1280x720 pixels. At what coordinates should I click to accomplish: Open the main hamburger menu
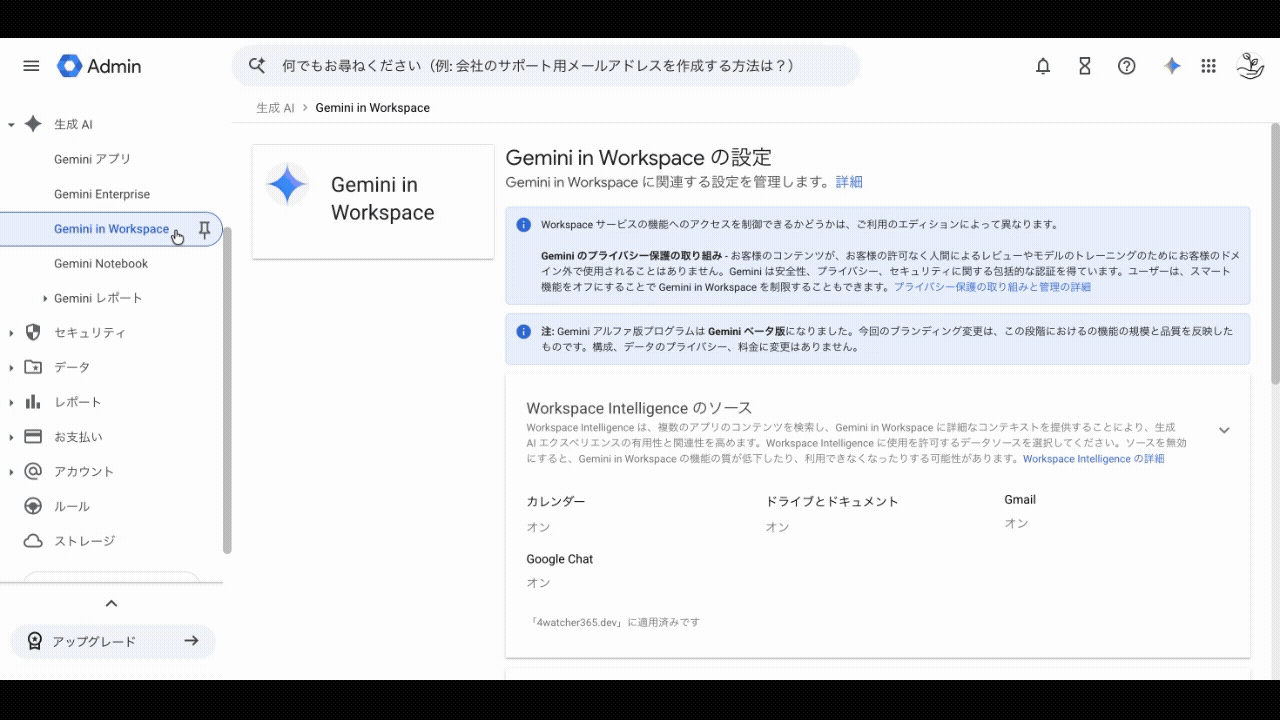click(31, 66)
